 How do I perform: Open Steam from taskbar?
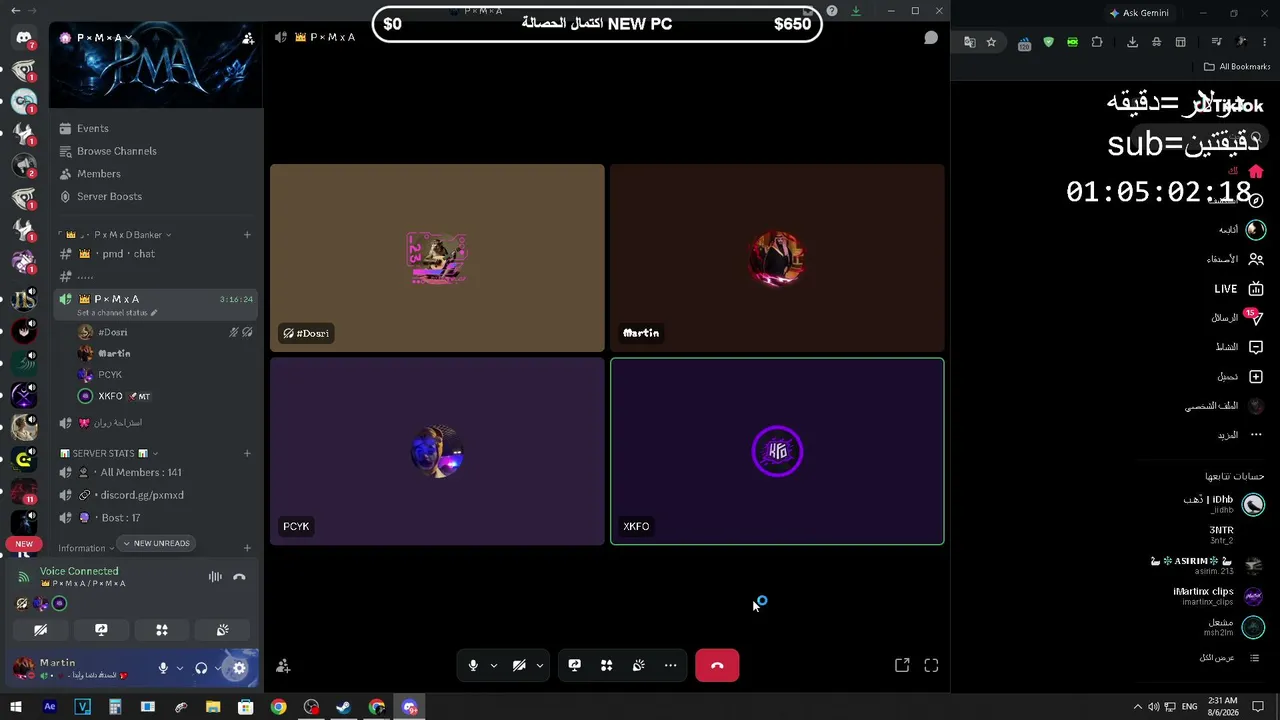tap(343, 707)
